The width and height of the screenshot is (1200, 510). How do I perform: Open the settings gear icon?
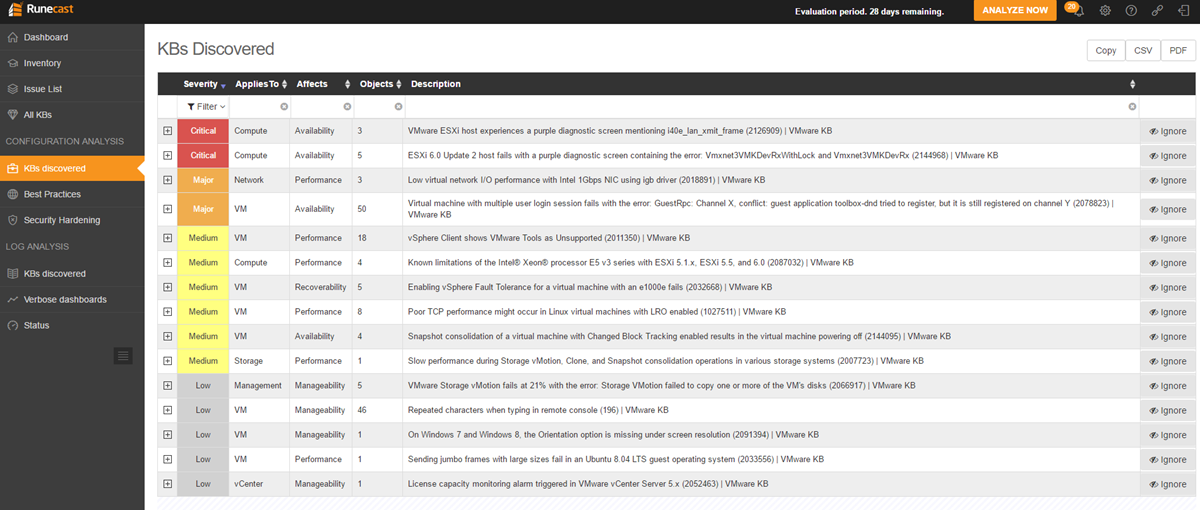[x=1105, y=11]
